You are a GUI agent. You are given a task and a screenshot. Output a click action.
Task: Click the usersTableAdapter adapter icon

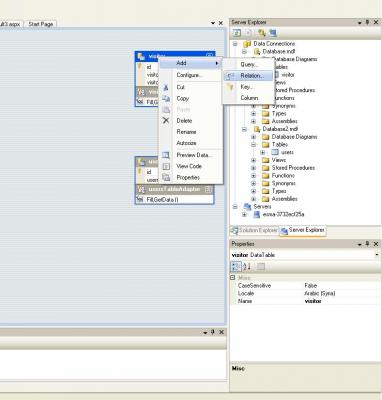[141, 189]
